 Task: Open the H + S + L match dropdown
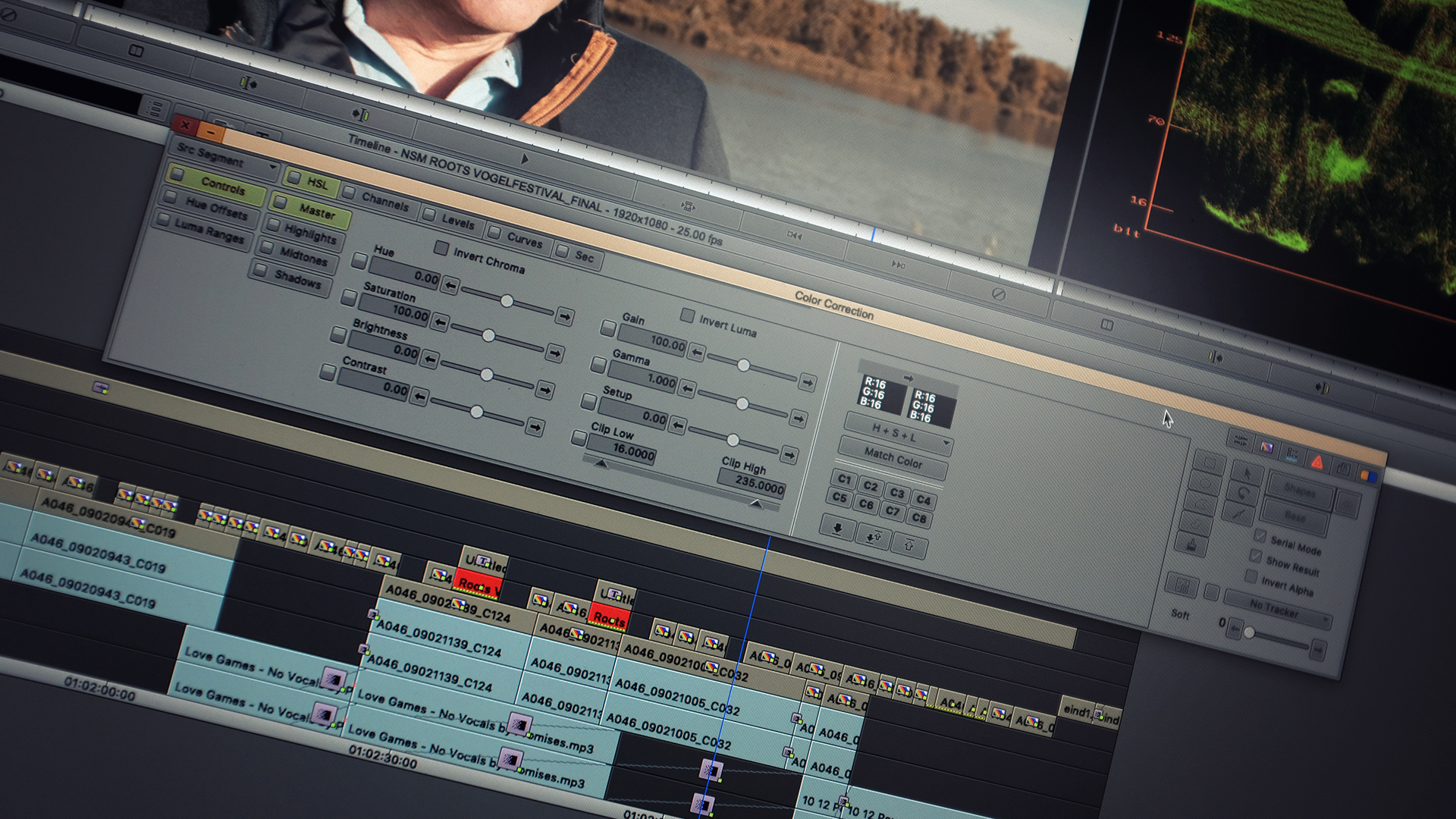899,433
